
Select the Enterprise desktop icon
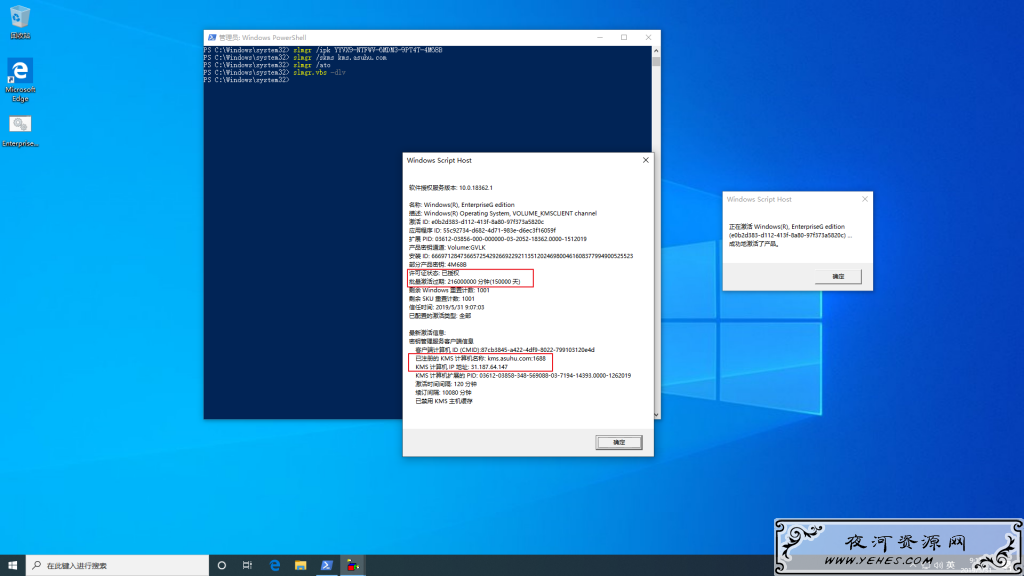[x=20, y=131]
